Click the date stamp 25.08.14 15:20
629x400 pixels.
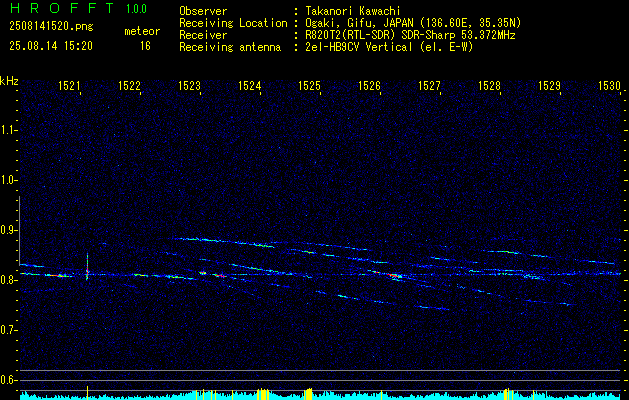[51, 46]
